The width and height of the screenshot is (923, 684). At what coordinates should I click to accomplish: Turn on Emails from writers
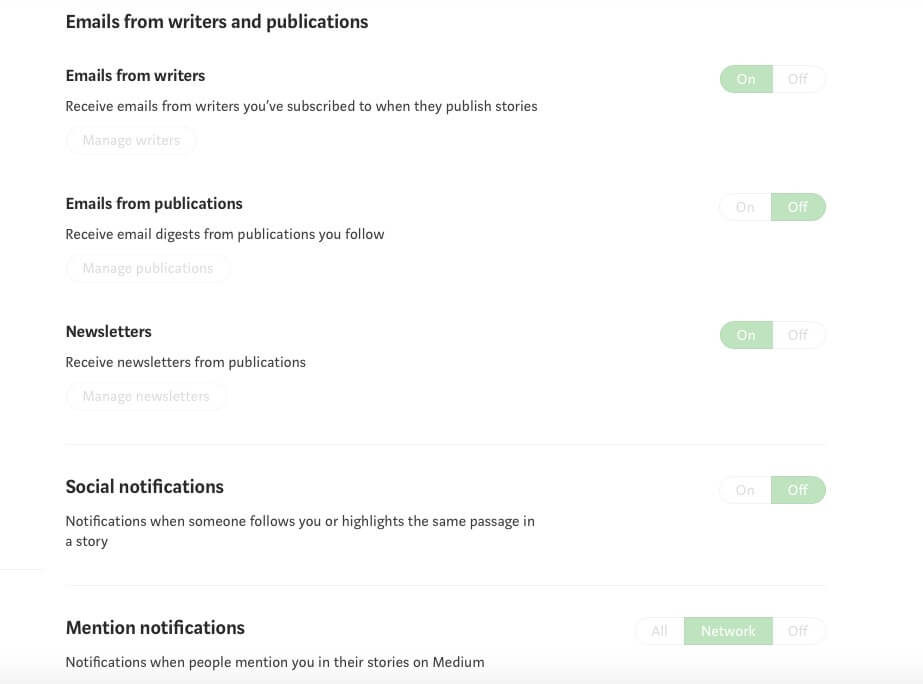[746, 79]
